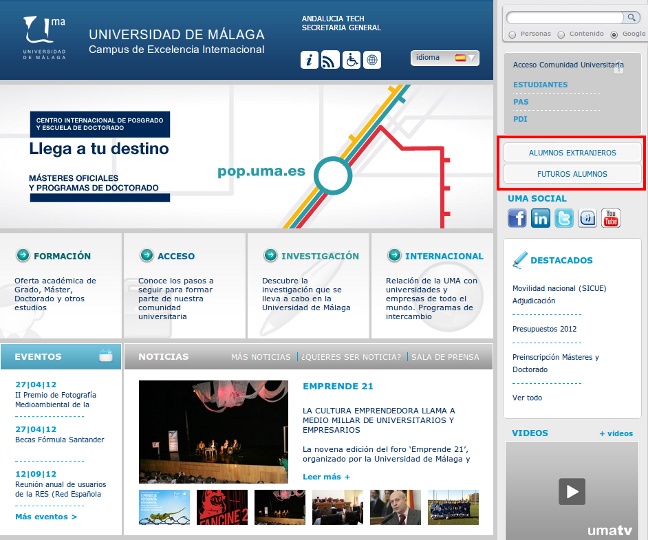Click the FUTUROS ALUMNOS button
This screenshot has height=540, width=648.
pyautogui.click(x=572, y=174)
